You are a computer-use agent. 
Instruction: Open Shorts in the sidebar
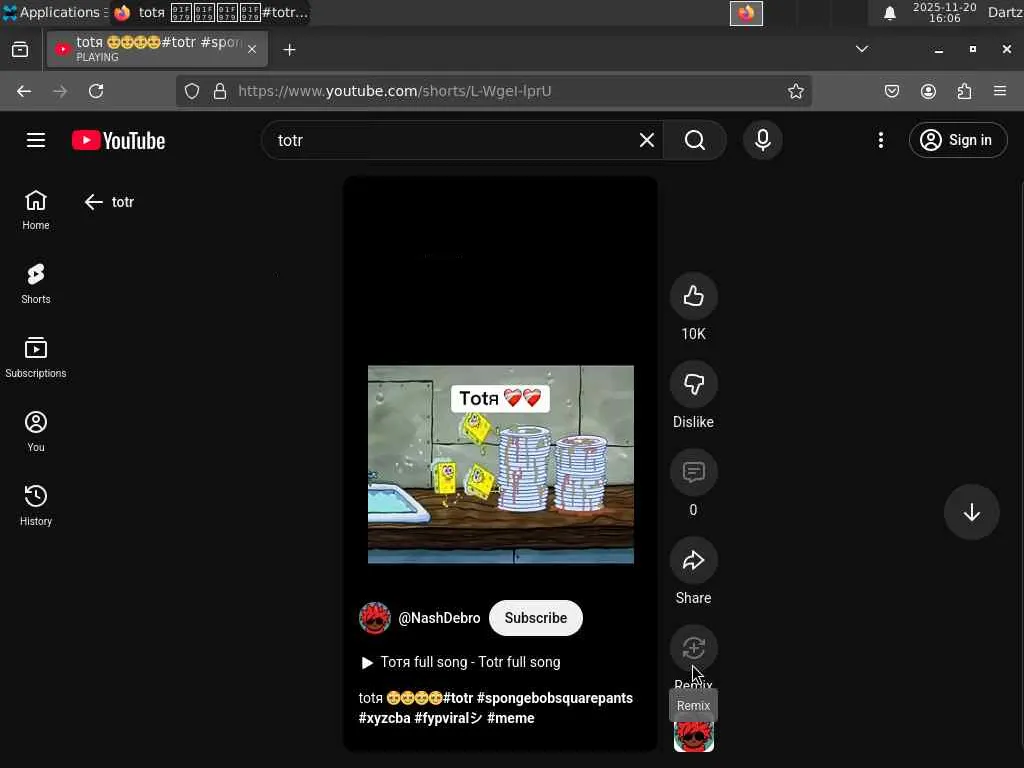pos(36,284)
